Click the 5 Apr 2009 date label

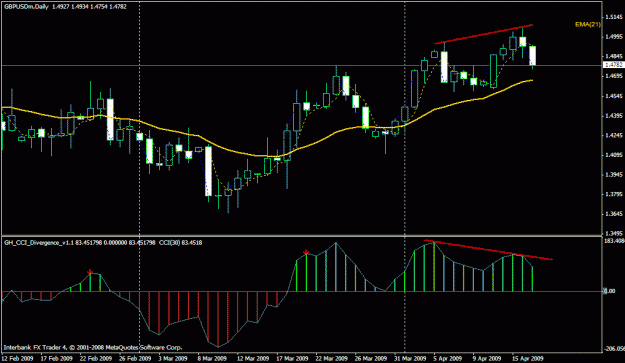click(448, 358)
